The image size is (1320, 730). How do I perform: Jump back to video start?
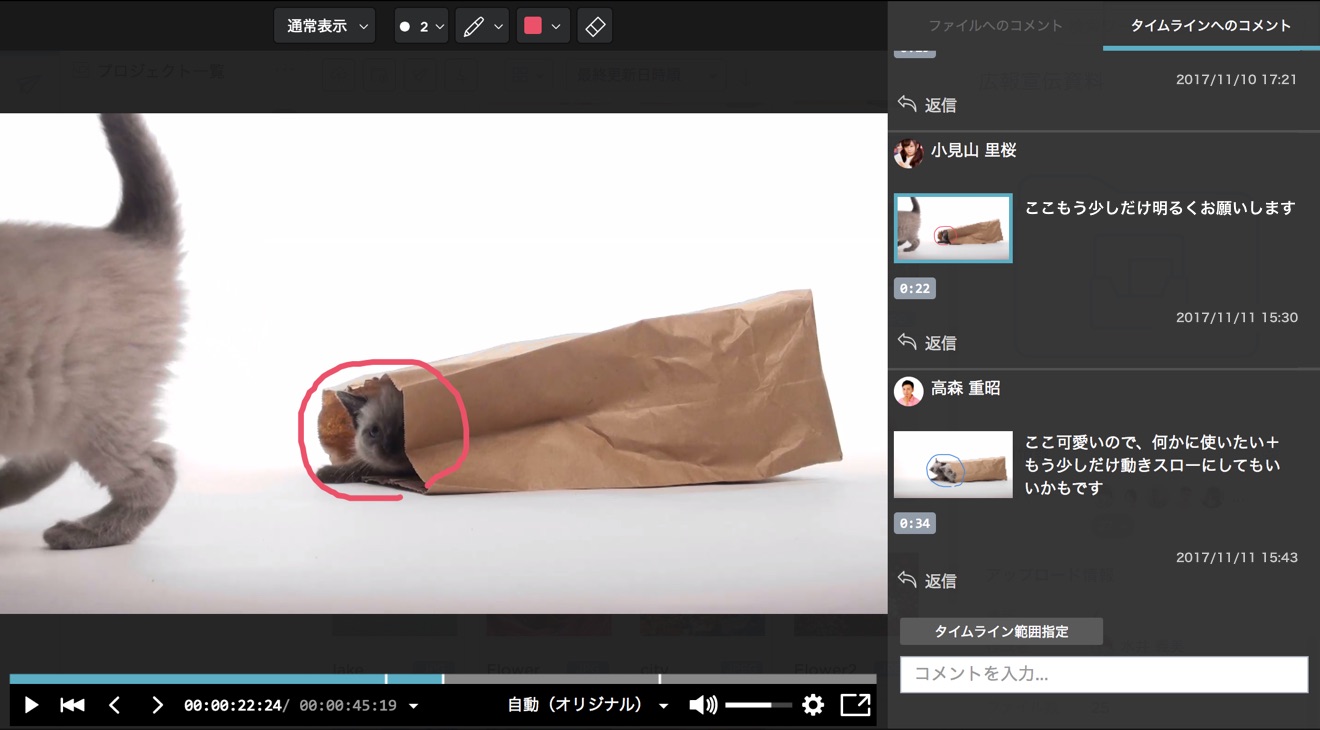(x=72, y=705)
